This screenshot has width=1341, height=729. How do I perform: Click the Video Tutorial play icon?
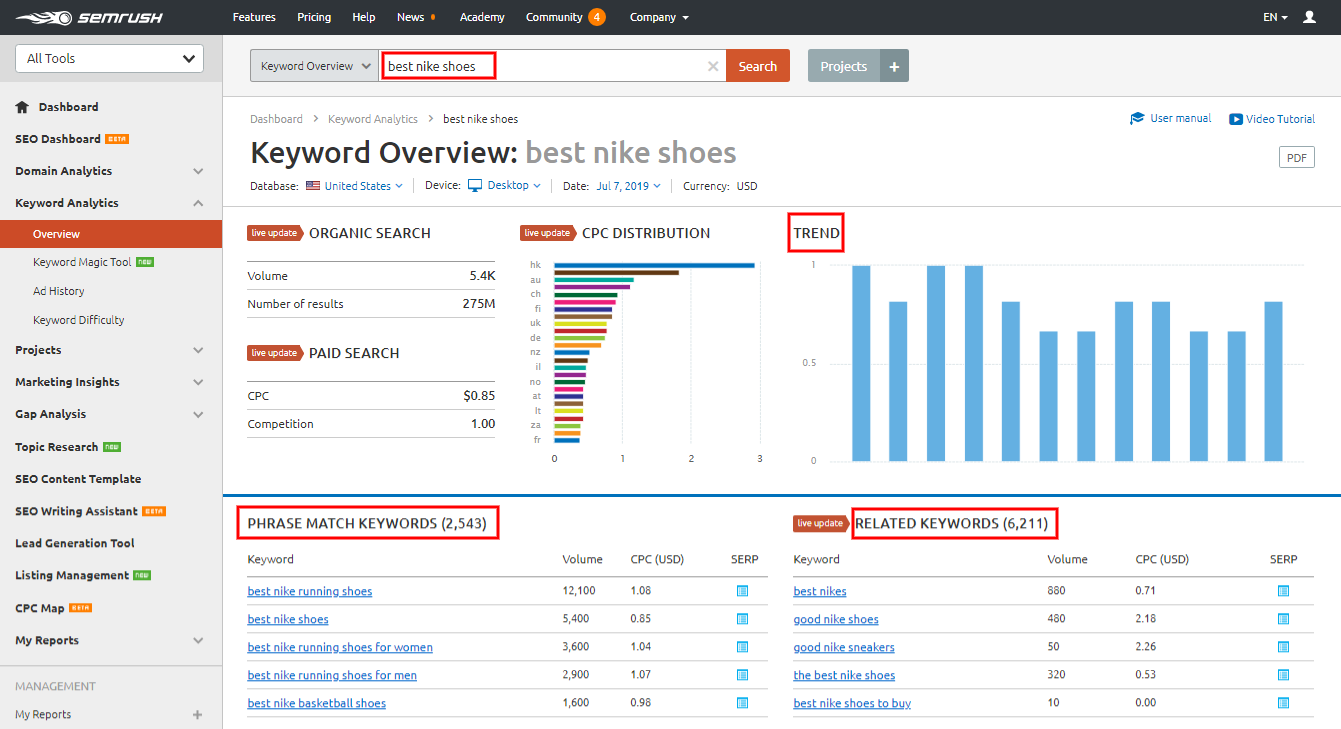[x=1235, y=119]
